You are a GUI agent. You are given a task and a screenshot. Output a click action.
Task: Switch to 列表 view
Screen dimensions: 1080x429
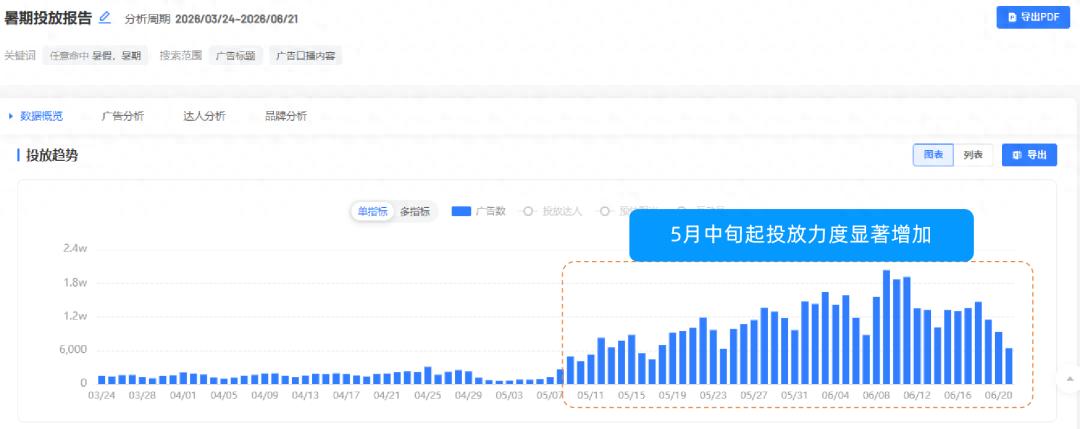[x=973, y=155]
